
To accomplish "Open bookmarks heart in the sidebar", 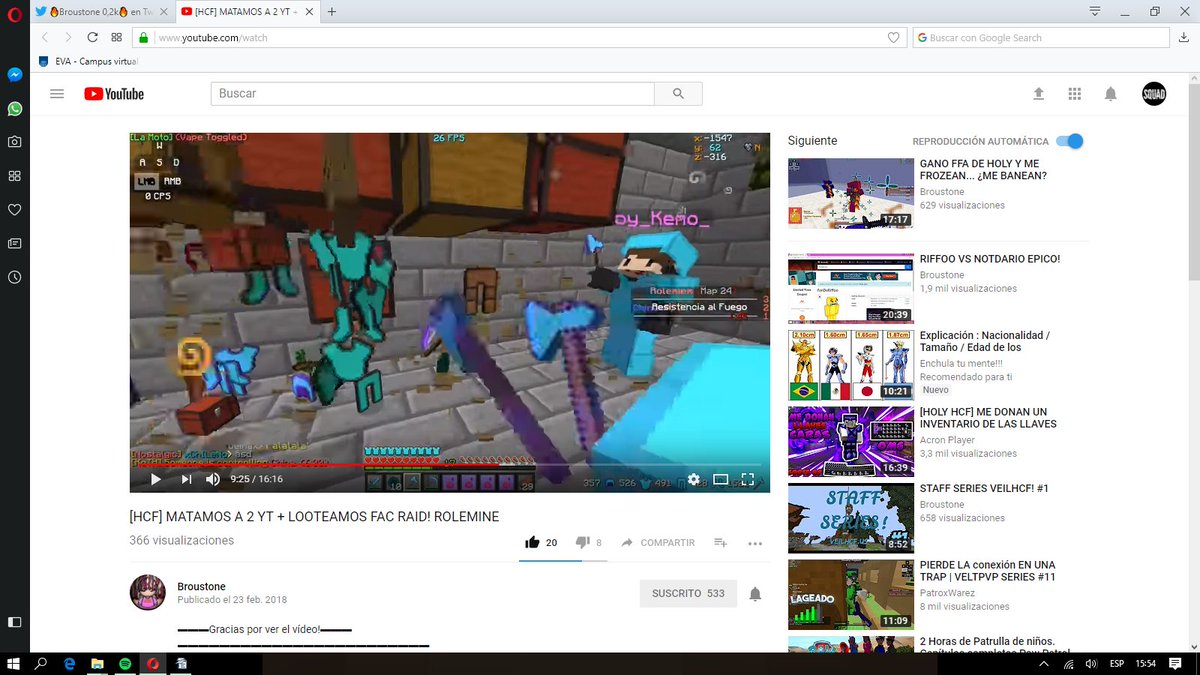I will [15, 210].
